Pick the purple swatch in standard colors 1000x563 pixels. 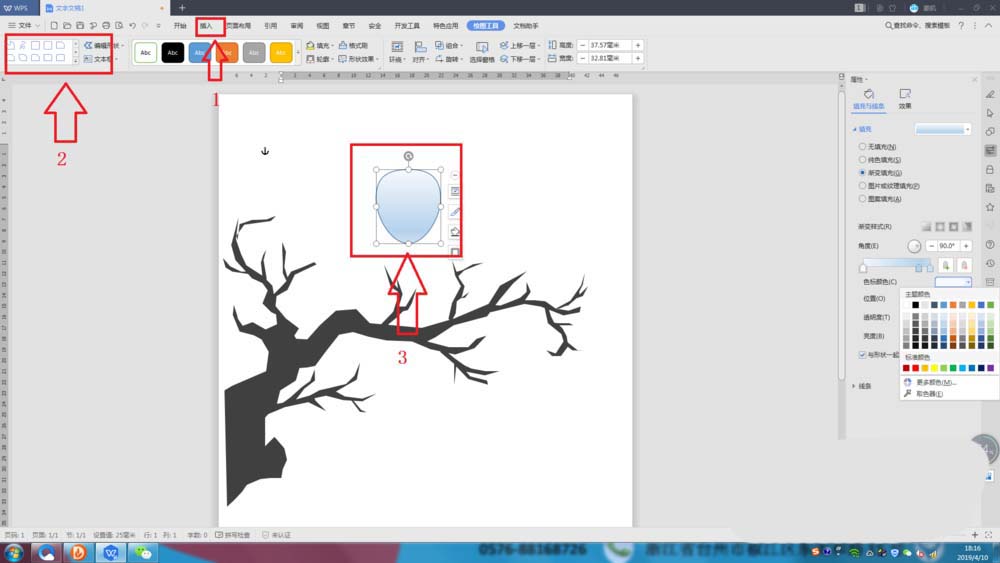click(x=990, y=368)
